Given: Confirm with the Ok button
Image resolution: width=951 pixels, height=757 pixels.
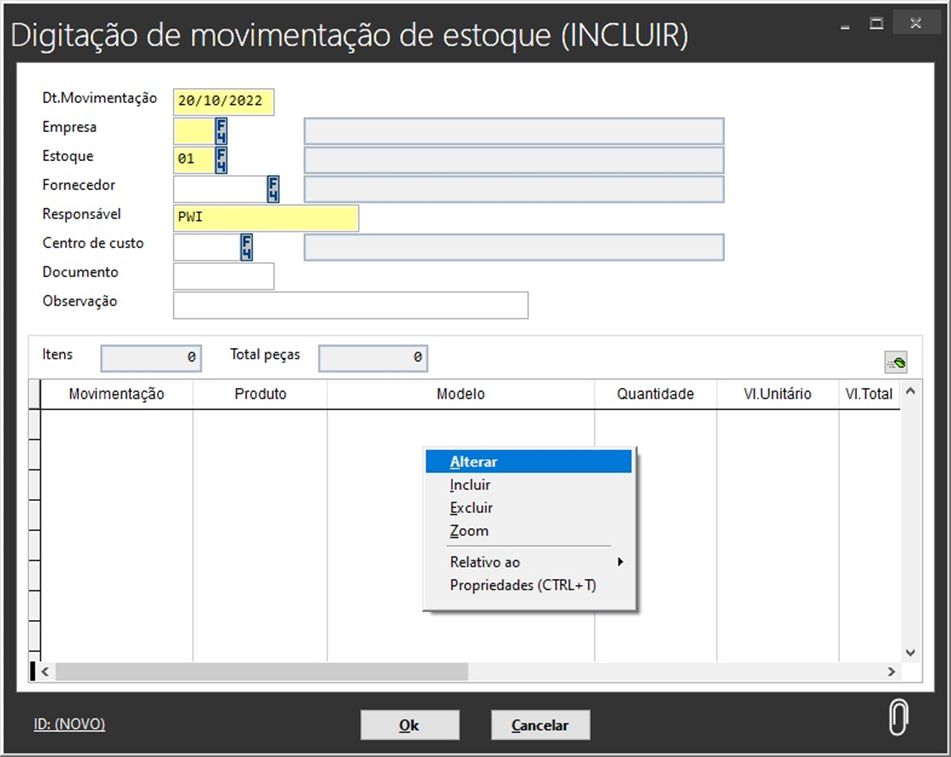Looking at the screenshot, I should [x=409, y=725].
